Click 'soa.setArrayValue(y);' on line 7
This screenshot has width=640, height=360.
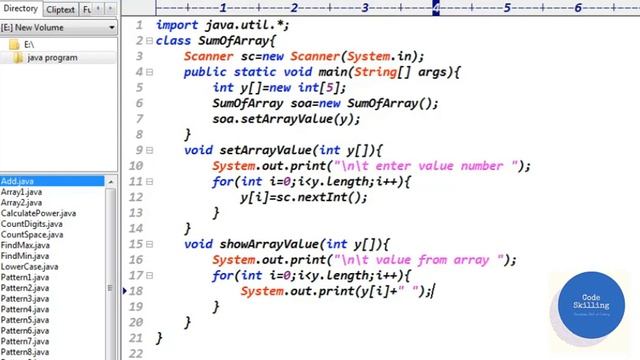tap(287, 119)
